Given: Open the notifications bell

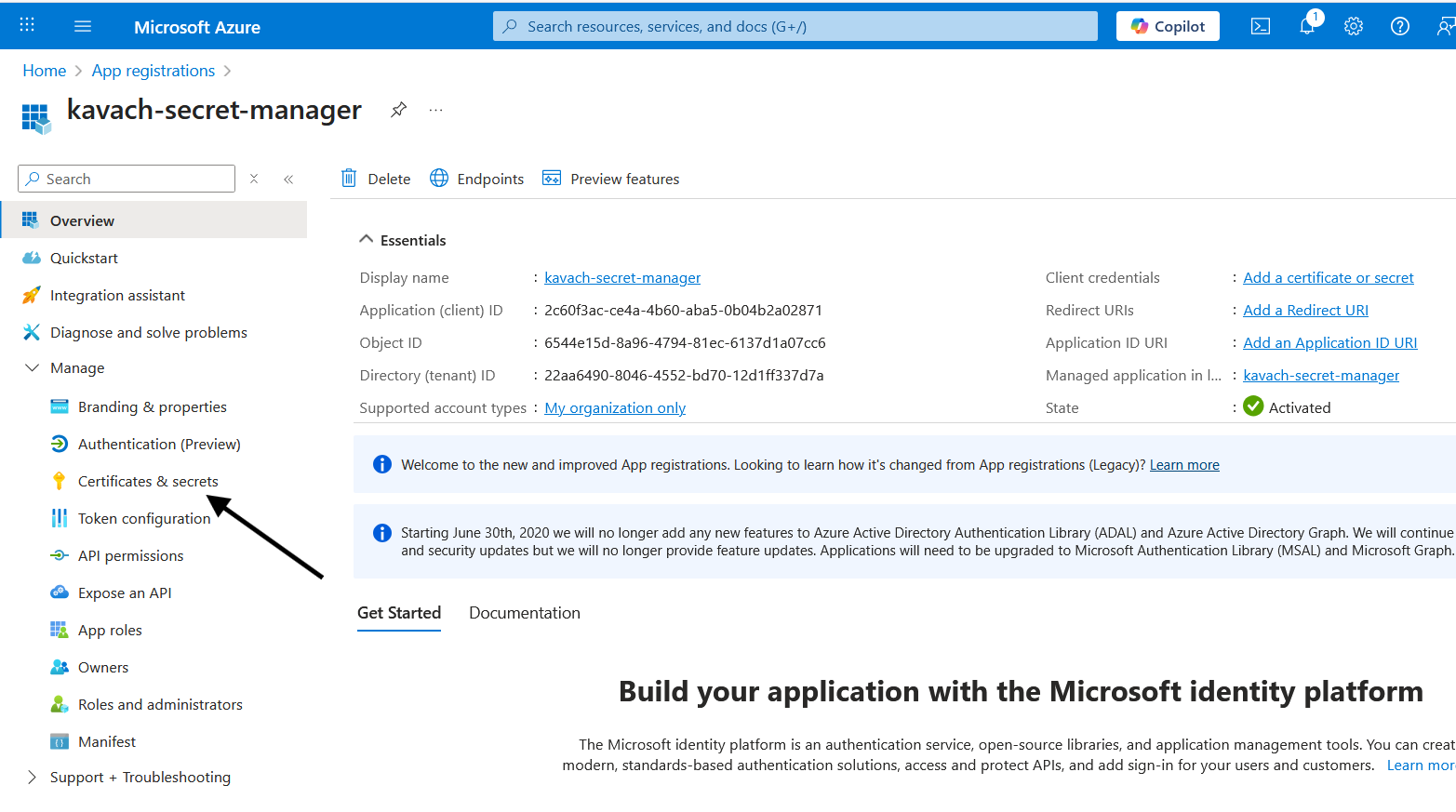Looking at the screenshot, I should click(1307, 26).
